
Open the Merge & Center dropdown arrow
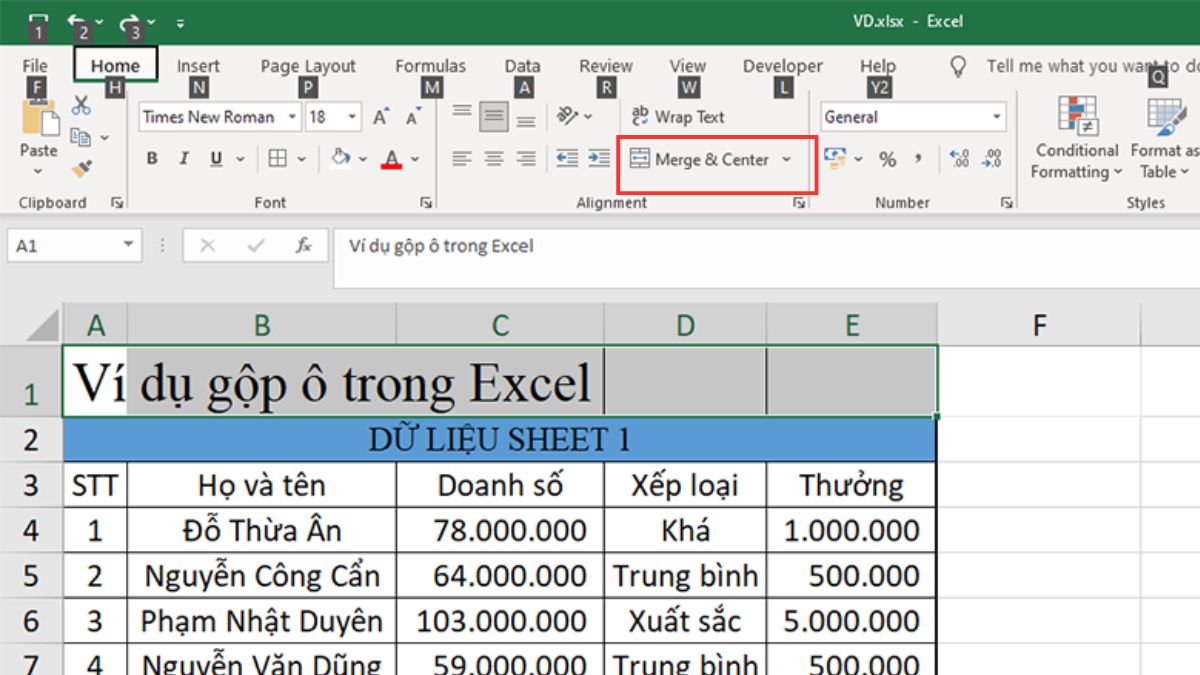tap(786, 159)
